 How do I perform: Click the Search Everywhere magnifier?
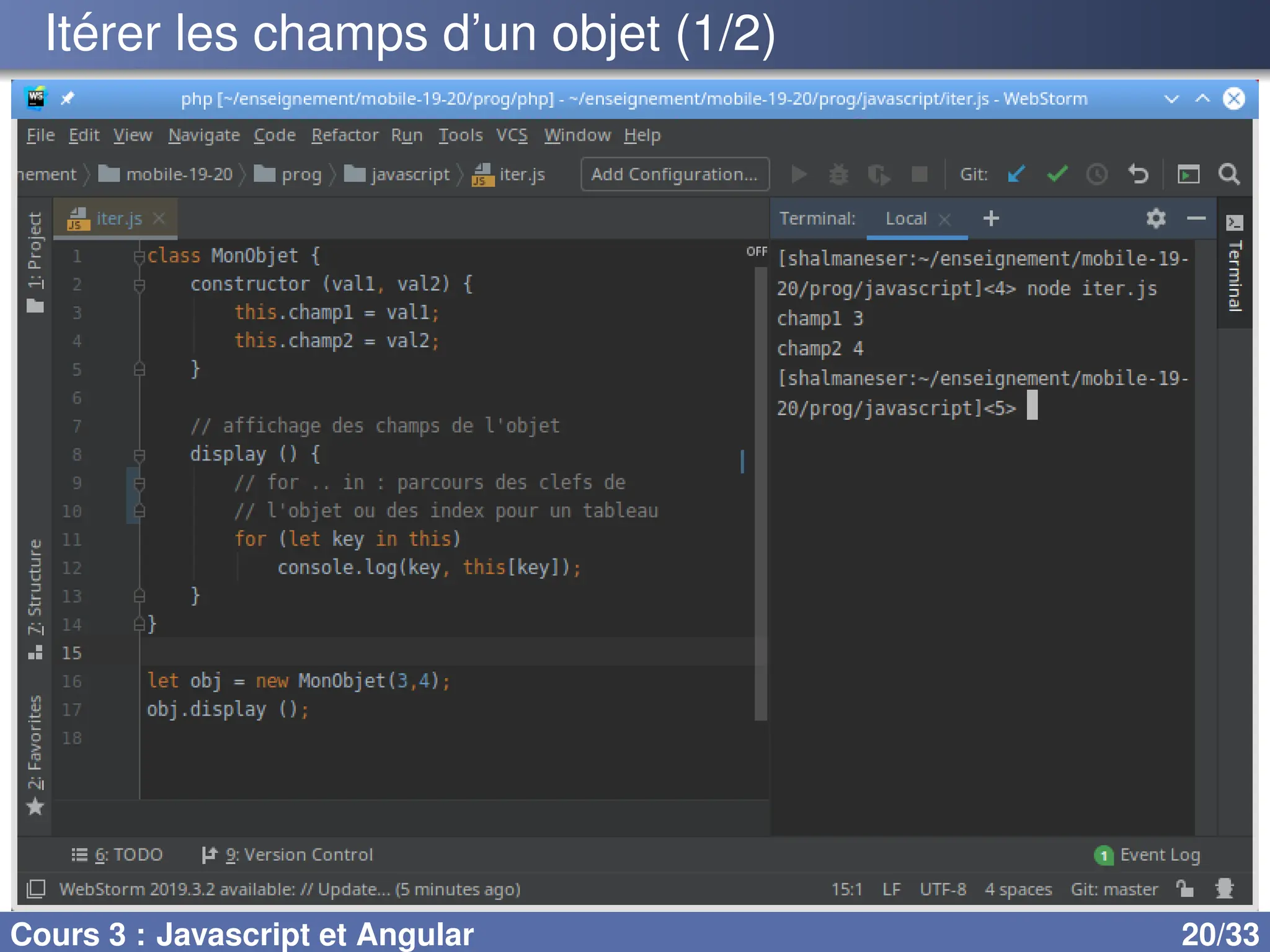1229,175
